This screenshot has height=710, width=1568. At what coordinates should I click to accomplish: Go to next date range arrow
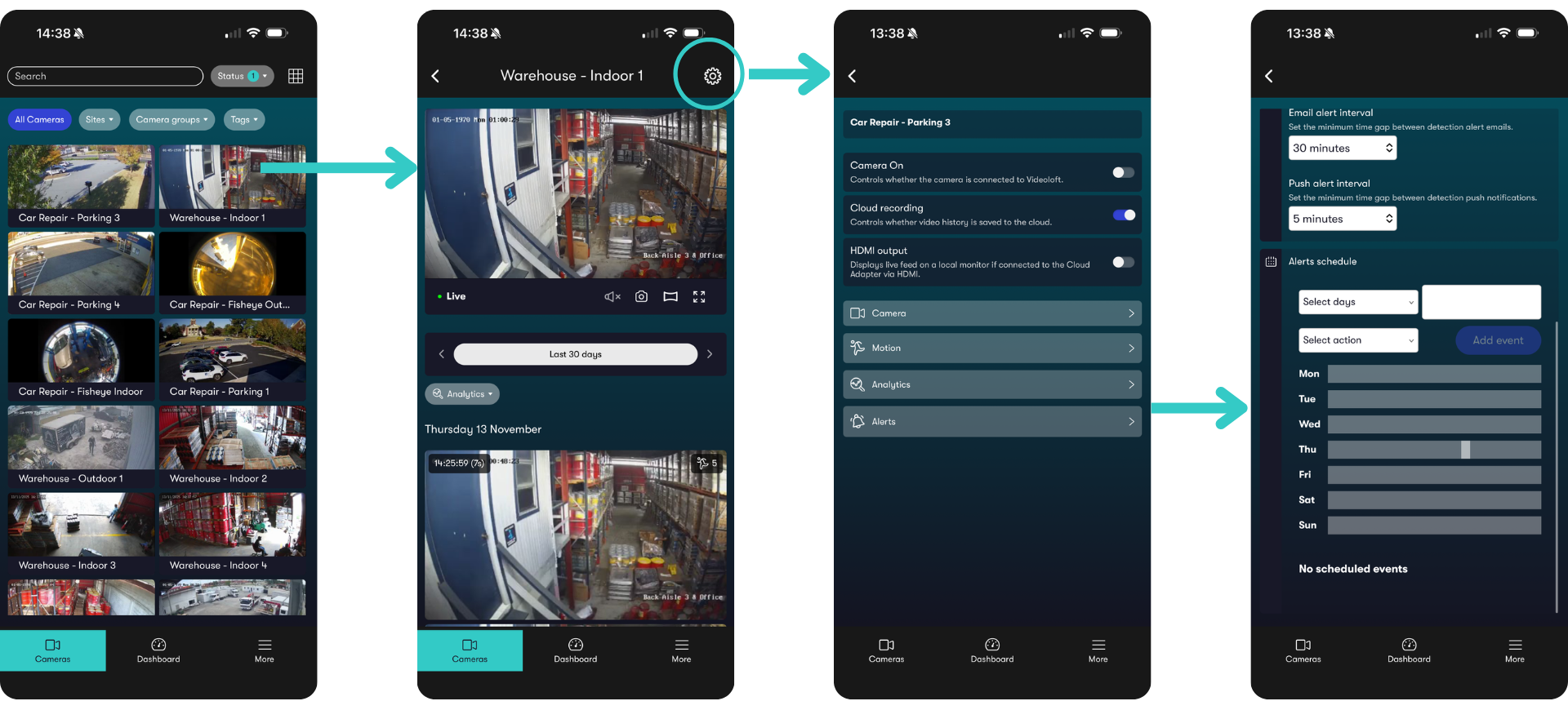coord(710,354)
